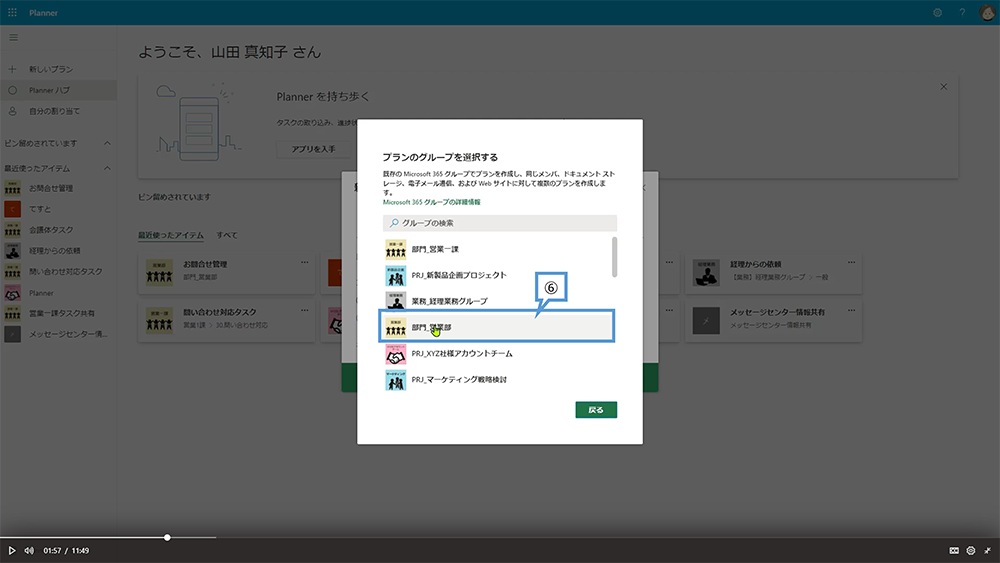Open メッセージセンター情報 plan in sidebar

pos(58,334)
